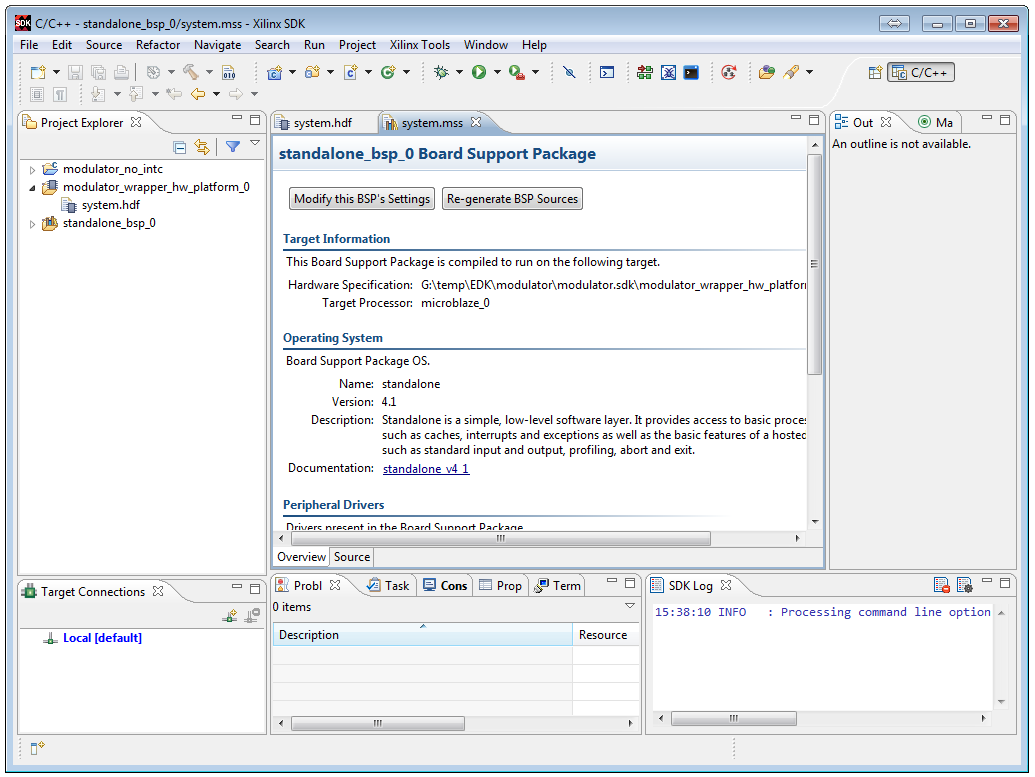Select the C/C++ perspective button
Screen dimensions: 1035x777
point(921,73)
